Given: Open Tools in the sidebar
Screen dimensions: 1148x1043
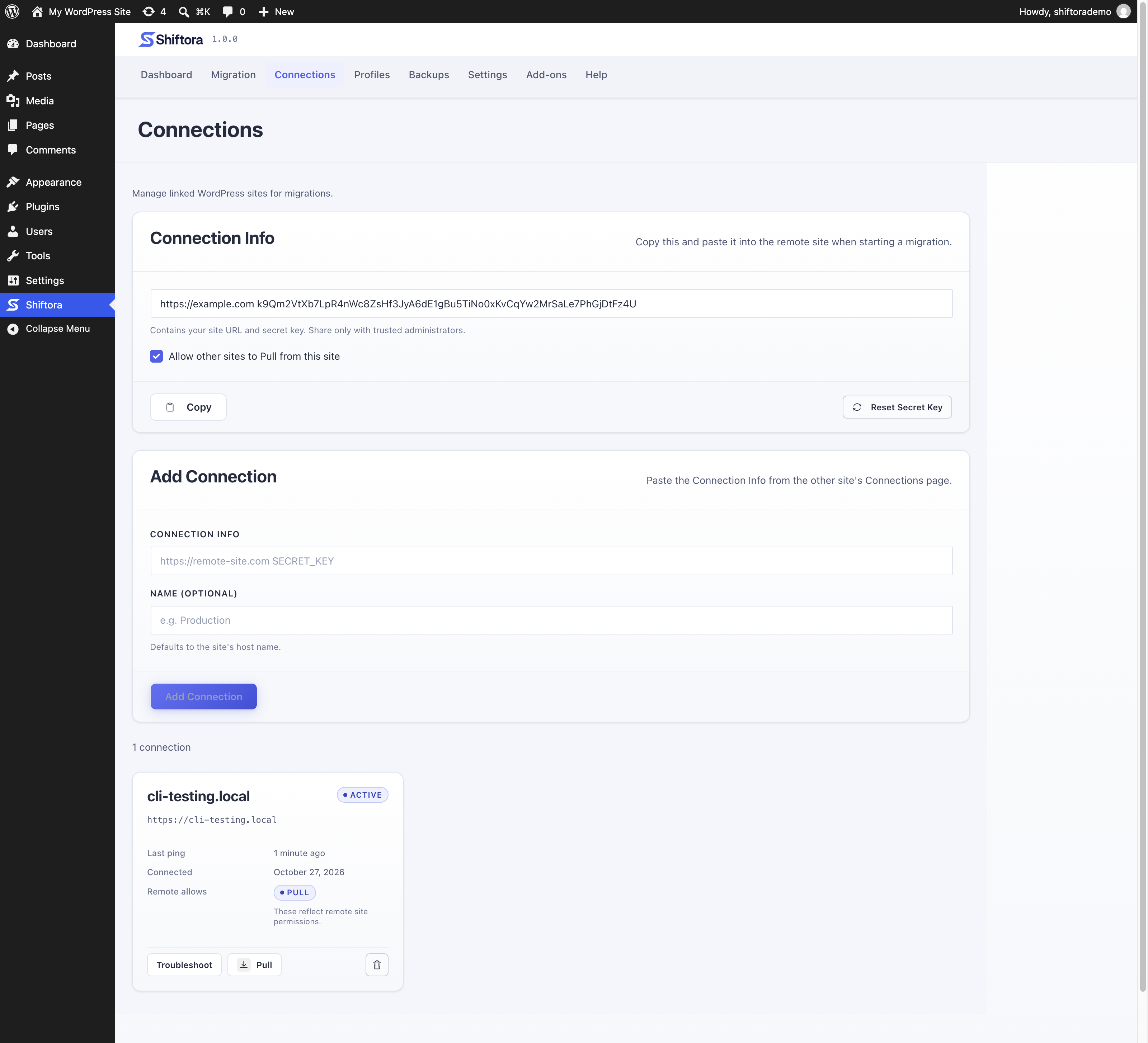Looking at the screenshot, I should tap(57, 256).
